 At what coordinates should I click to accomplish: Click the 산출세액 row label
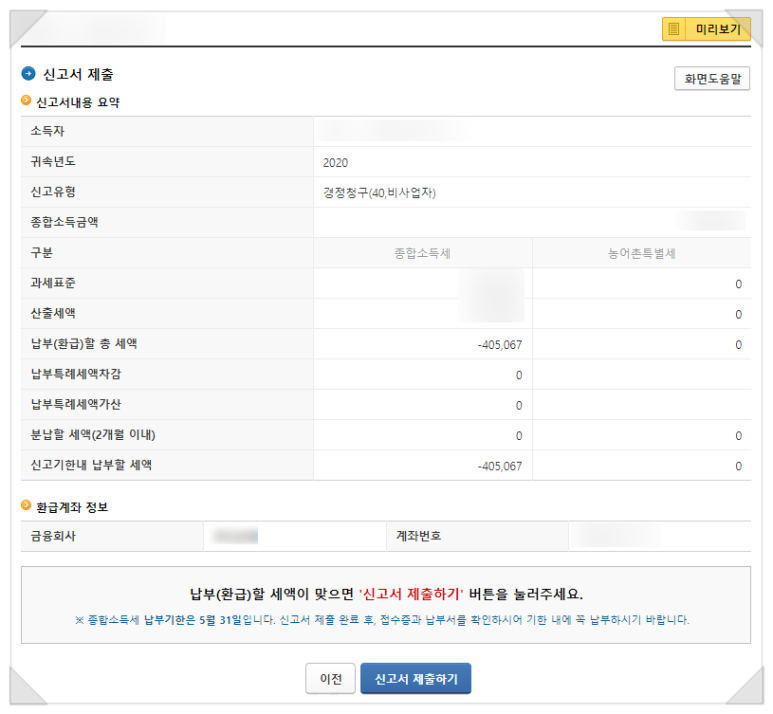[53, 313]
